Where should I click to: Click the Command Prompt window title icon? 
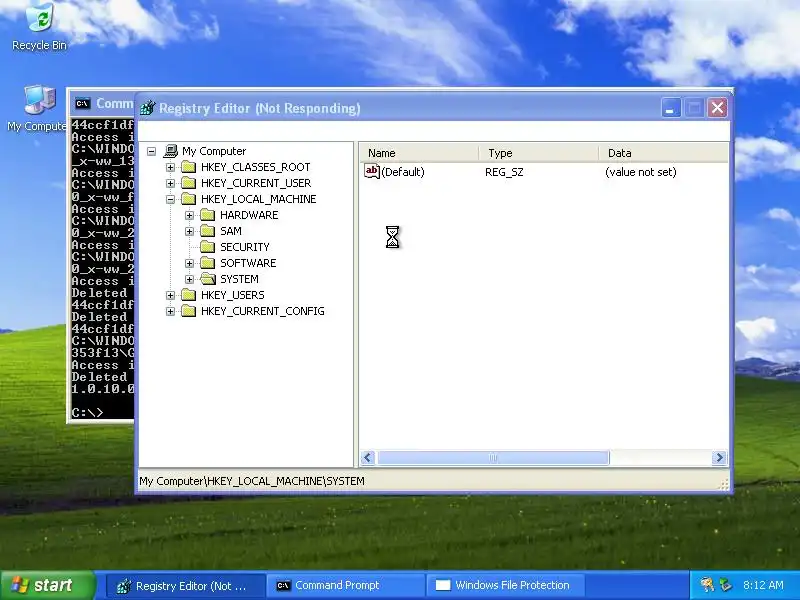point(82,104)
